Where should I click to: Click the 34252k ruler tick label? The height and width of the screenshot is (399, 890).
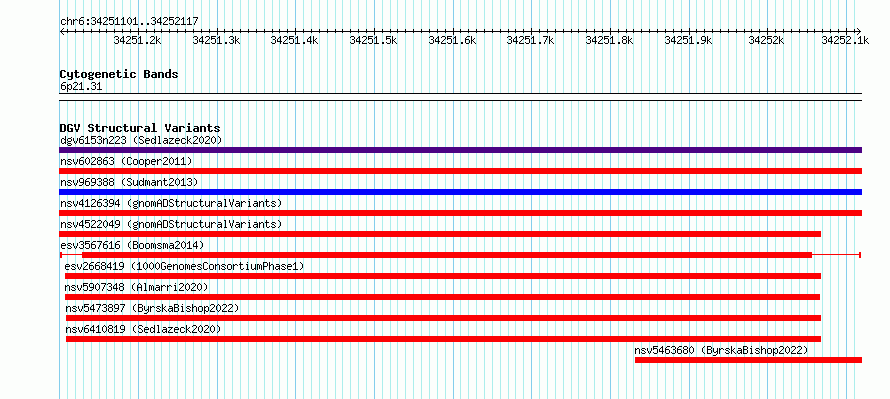767,40
